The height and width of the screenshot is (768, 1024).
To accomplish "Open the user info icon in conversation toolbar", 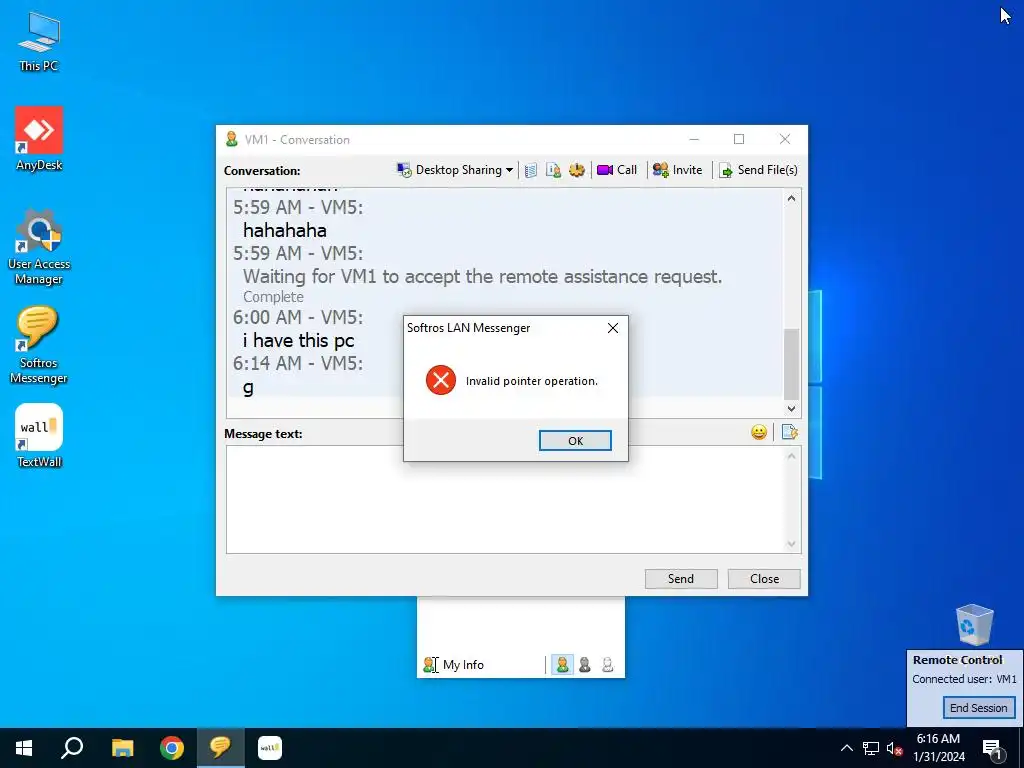I will click(x=553, y=170).
